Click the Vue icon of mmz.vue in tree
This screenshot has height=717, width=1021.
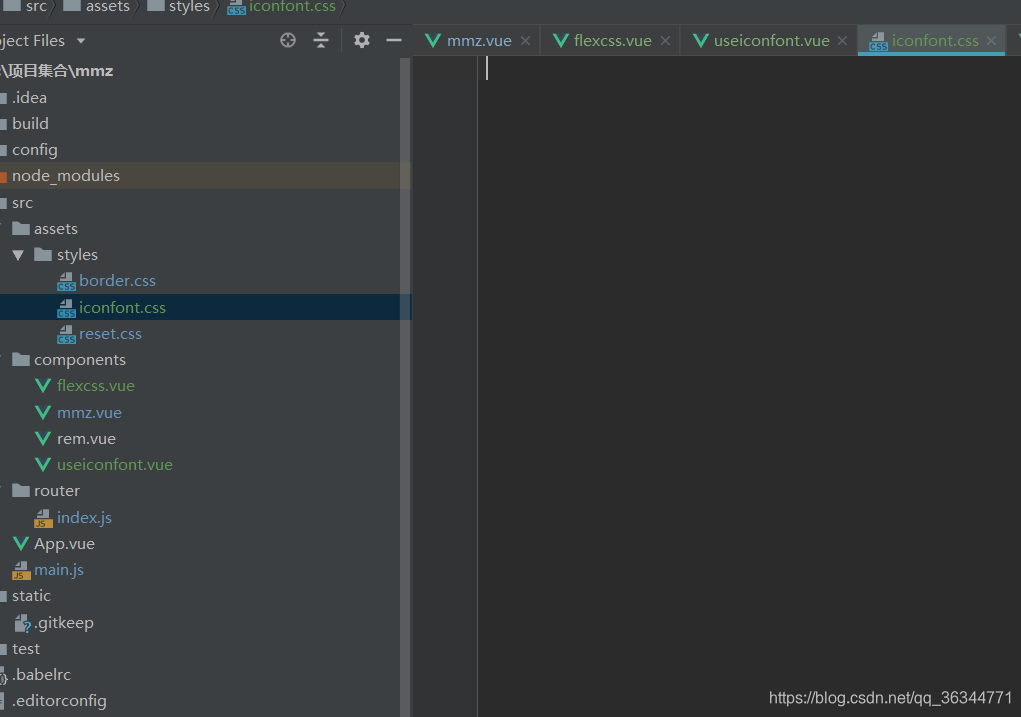43,413
